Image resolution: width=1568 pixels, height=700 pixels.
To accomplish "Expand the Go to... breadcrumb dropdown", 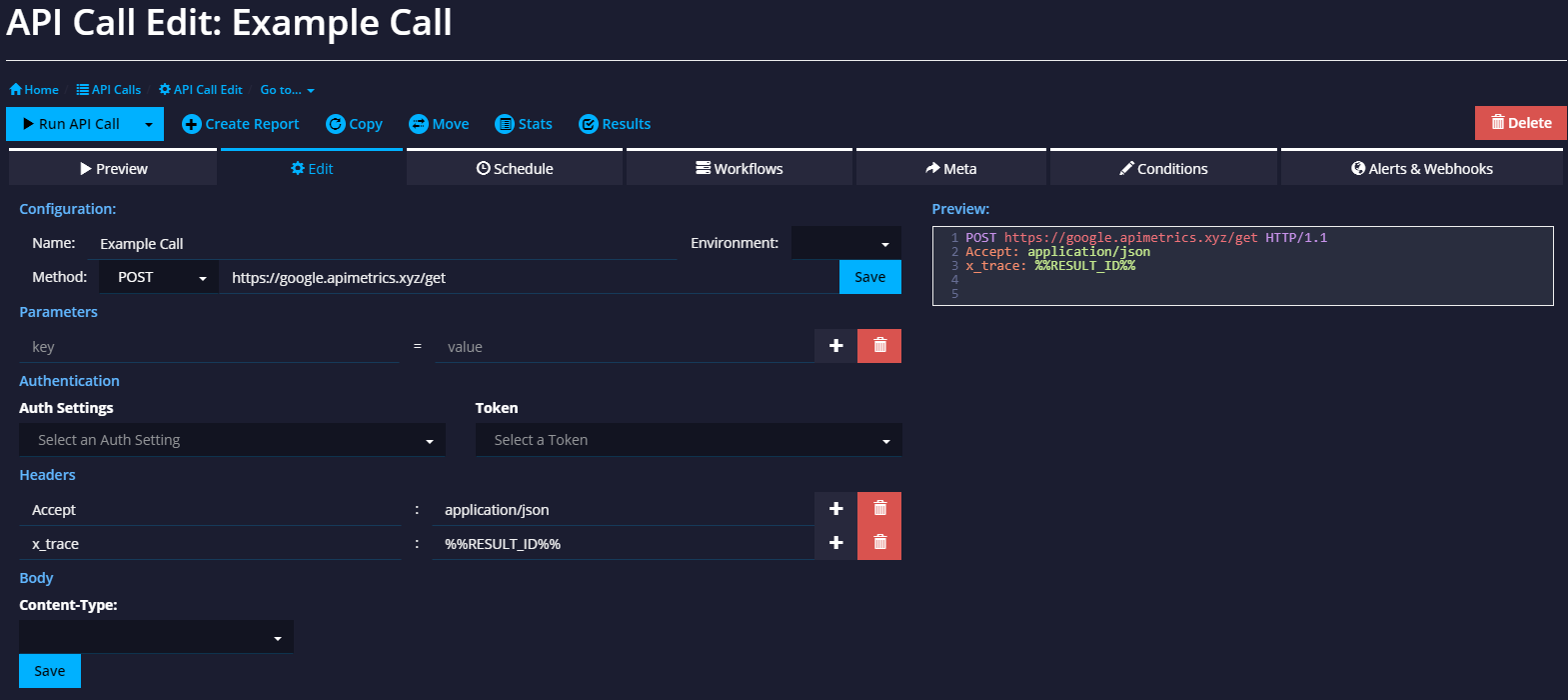I will (288, 90).
